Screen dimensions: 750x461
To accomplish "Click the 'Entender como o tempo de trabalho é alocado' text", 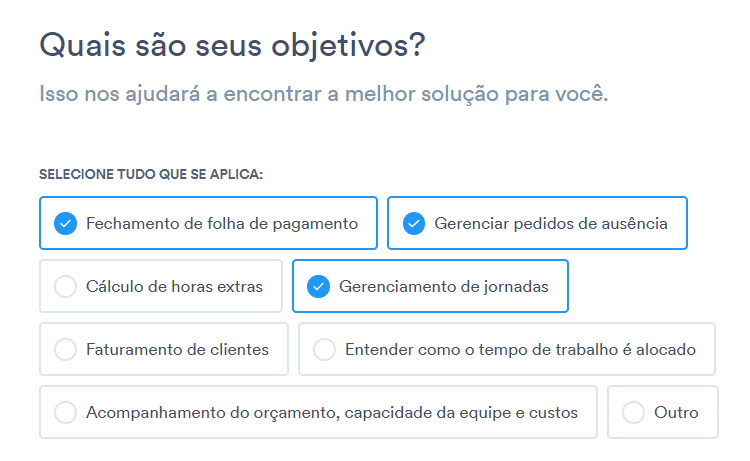I will pyautogui.click(x=520, y=350).
